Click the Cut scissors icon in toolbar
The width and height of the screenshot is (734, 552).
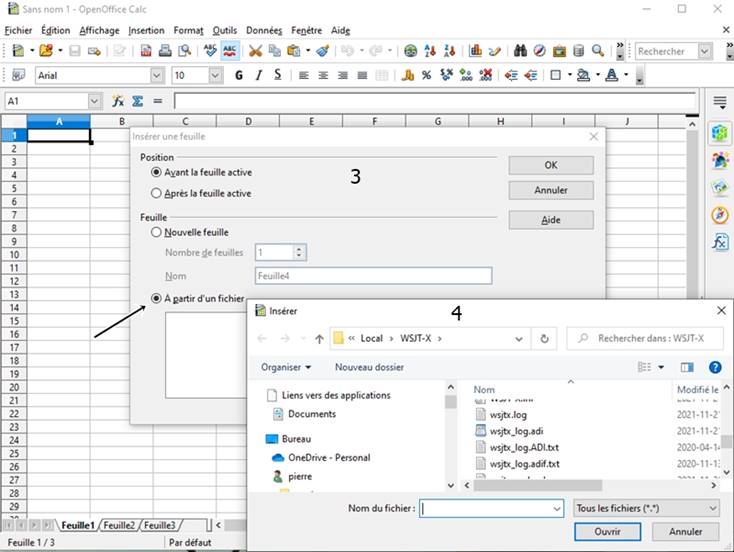pos(255,51)
